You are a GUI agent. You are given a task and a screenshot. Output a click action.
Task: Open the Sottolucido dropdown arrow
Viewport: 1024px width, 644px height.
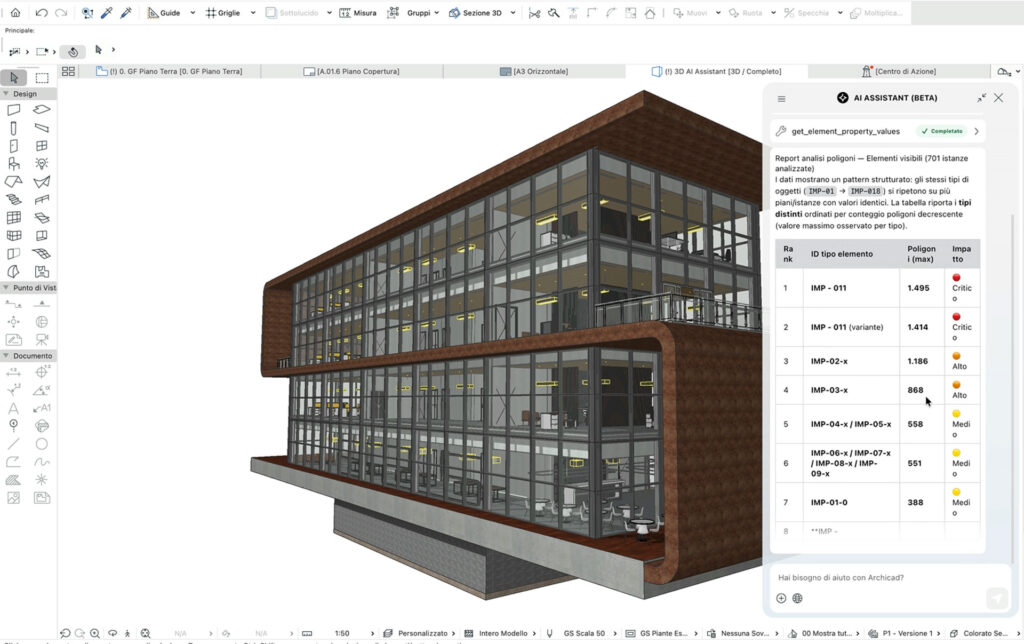click(x=329, y=12)
